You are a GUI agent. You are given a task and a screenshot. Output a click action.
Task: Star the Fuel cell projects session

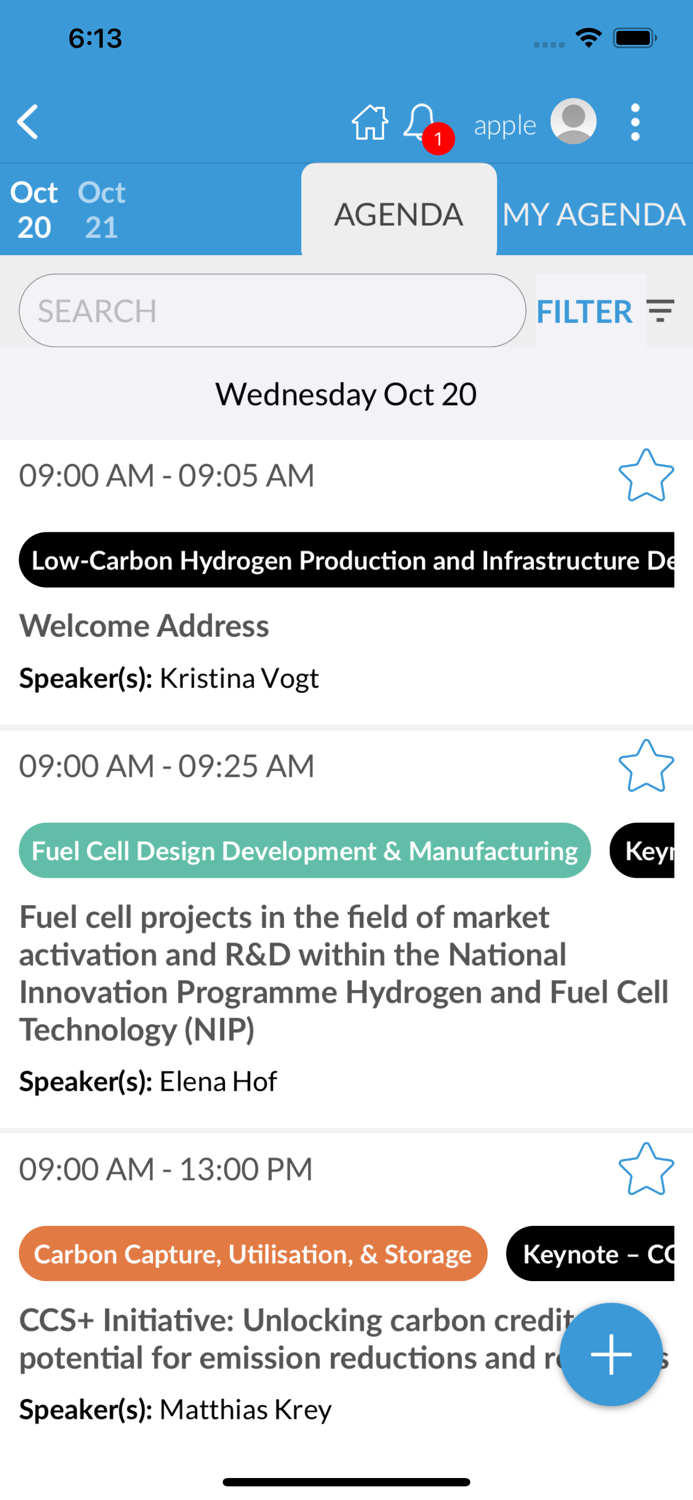click(x=646, y=765)
